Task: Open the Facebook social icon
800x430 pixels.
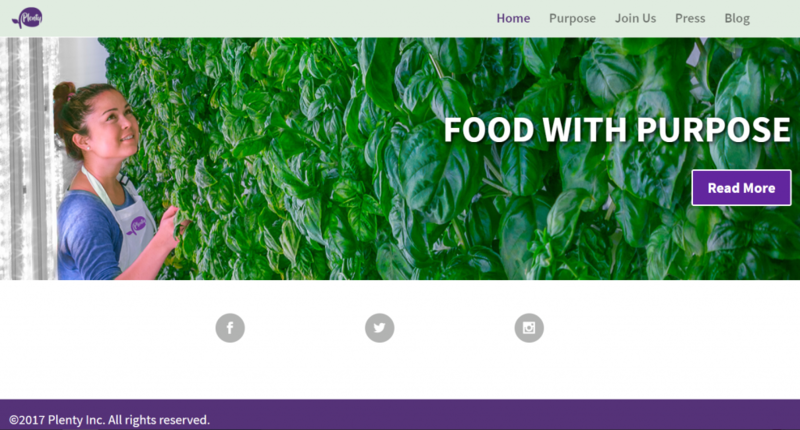Action: pos(230,327)
